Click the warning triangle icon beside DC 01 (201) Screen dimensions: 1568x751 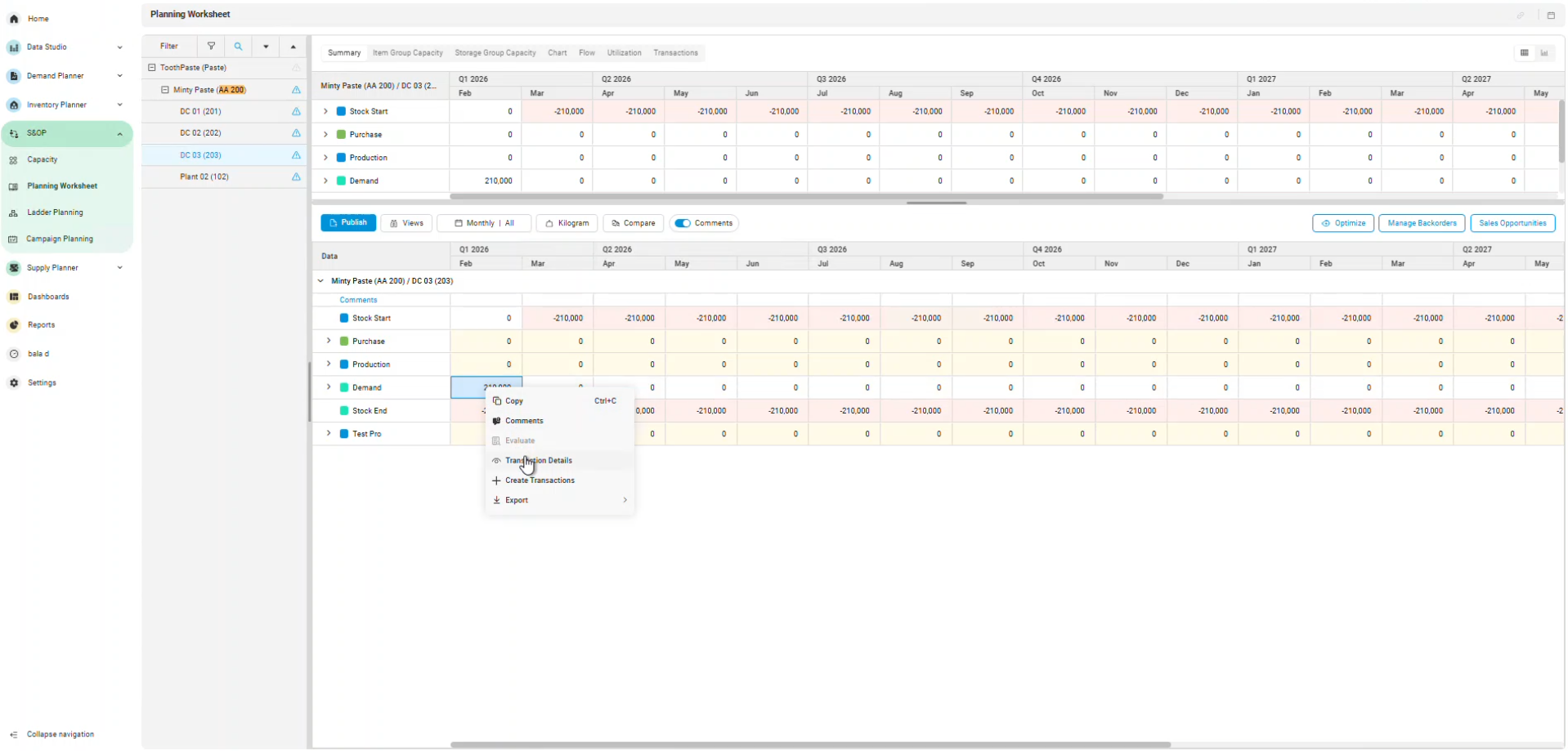[x=296, y=111]
